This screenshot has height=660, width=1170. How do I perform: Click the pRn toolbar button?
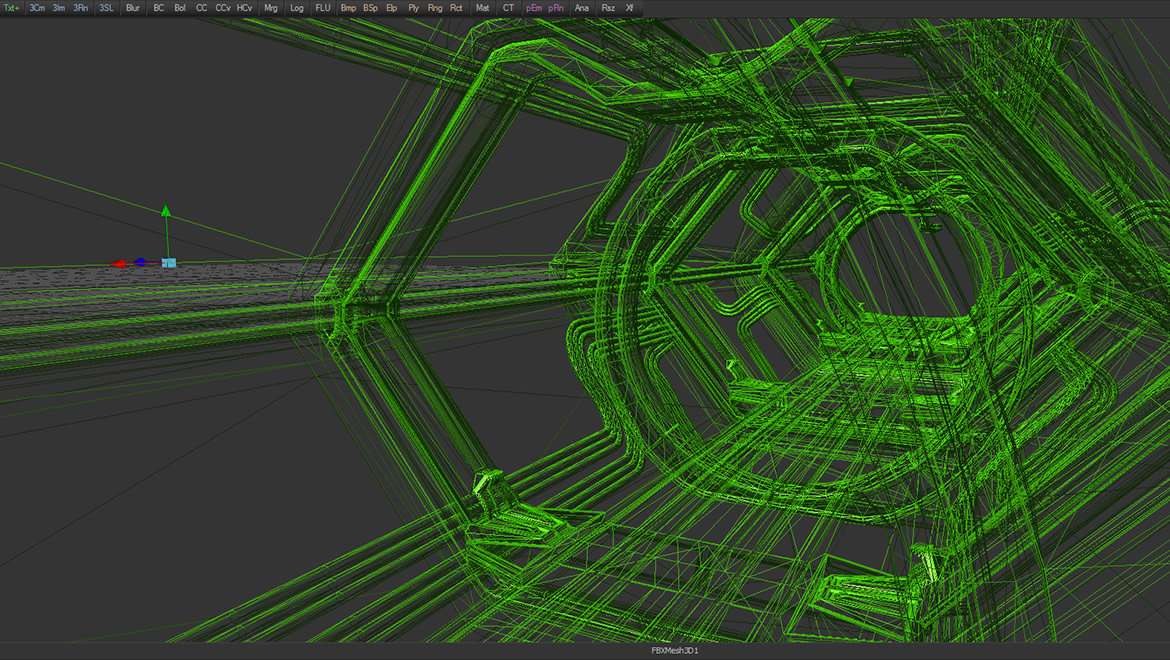point(556,8)
